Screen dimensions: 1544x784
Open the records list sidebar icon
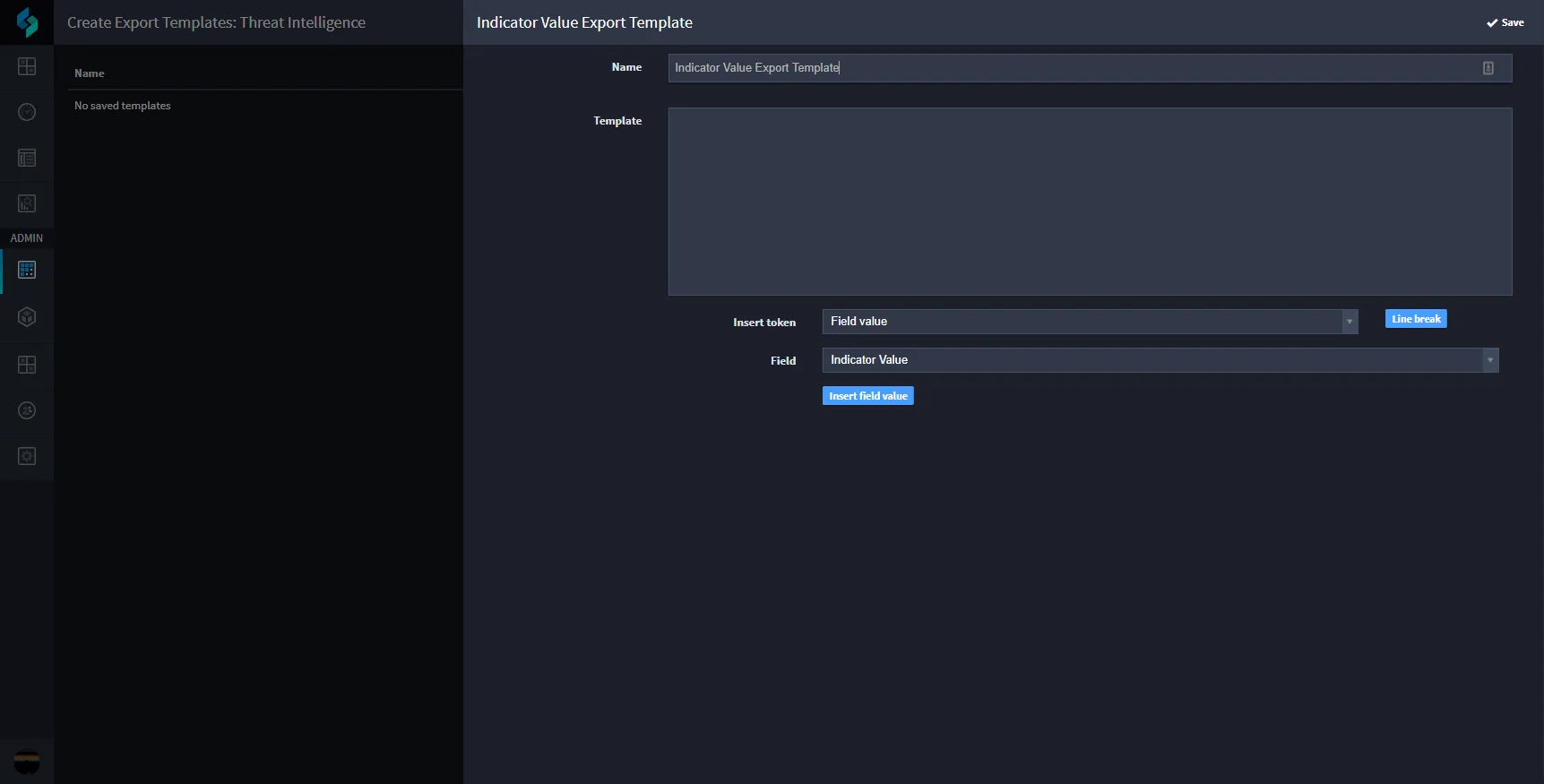point(27,158)
